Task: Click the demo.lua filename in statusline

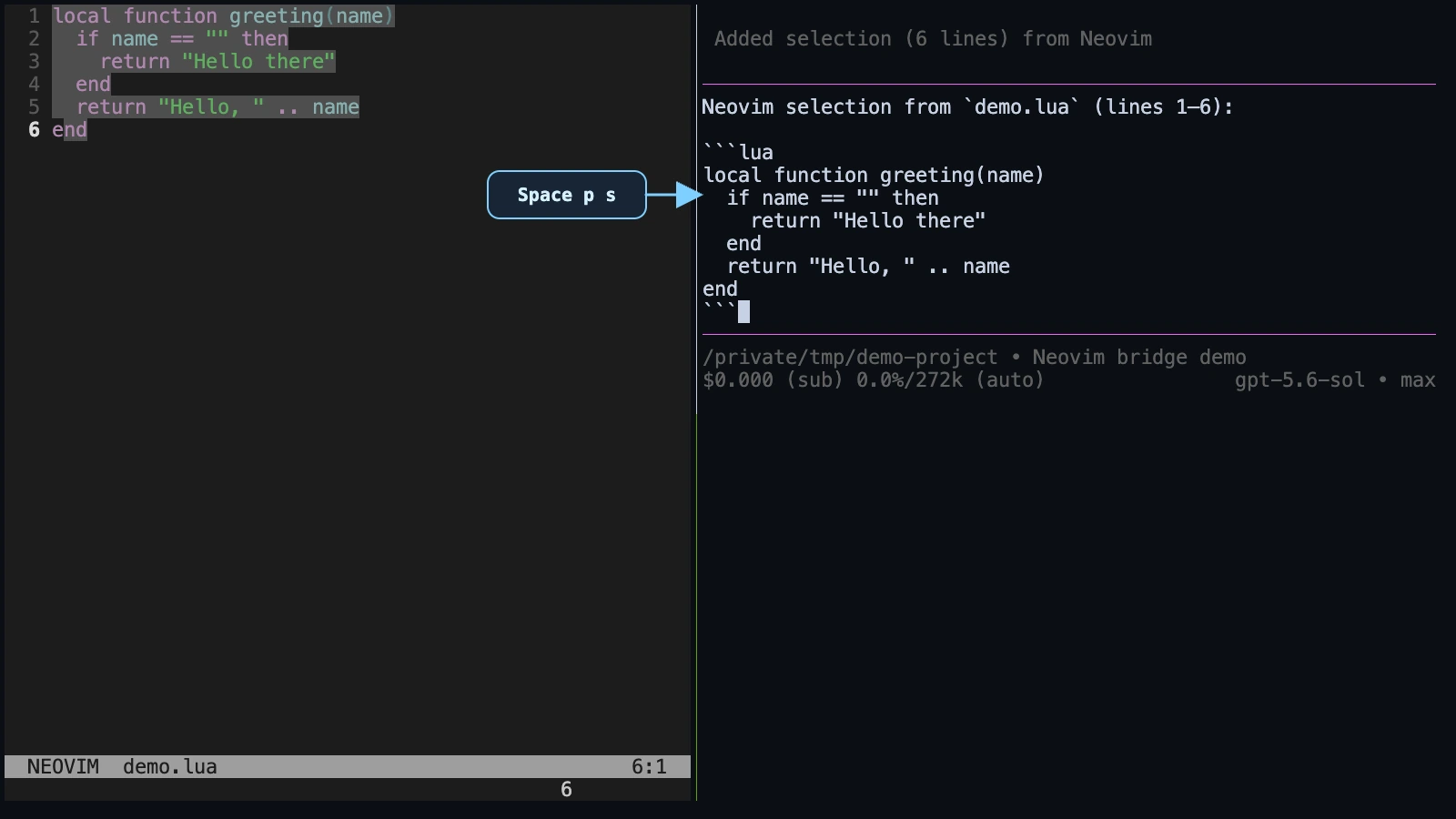Action: [x=170, y=767]
